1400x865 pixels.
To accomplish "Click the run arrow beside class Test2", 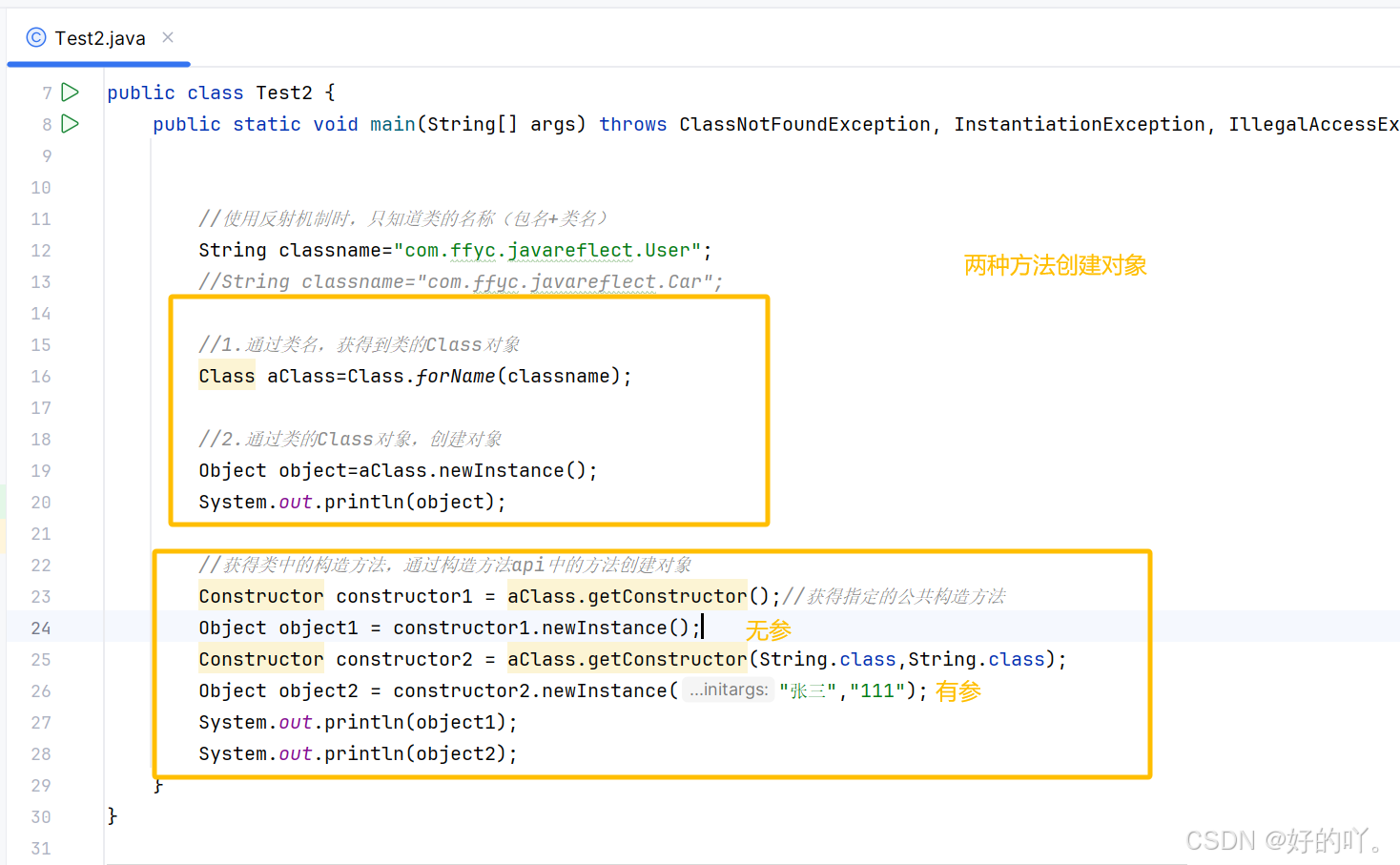I will click(71, 93).
